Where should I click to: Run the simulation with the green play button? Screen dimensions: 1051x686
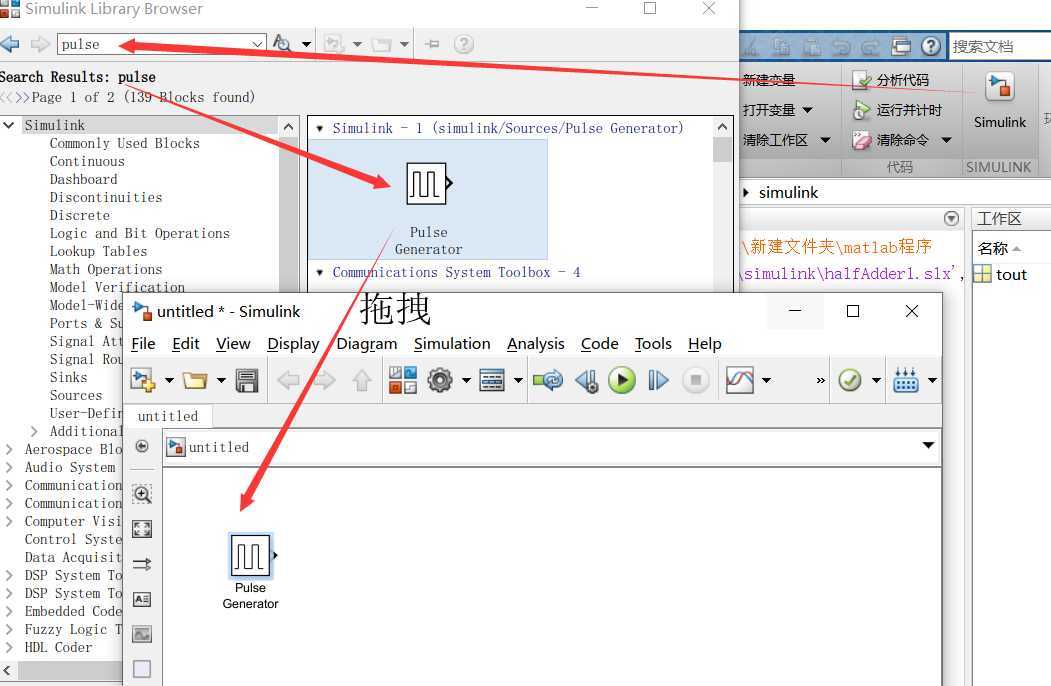[622, 380]
